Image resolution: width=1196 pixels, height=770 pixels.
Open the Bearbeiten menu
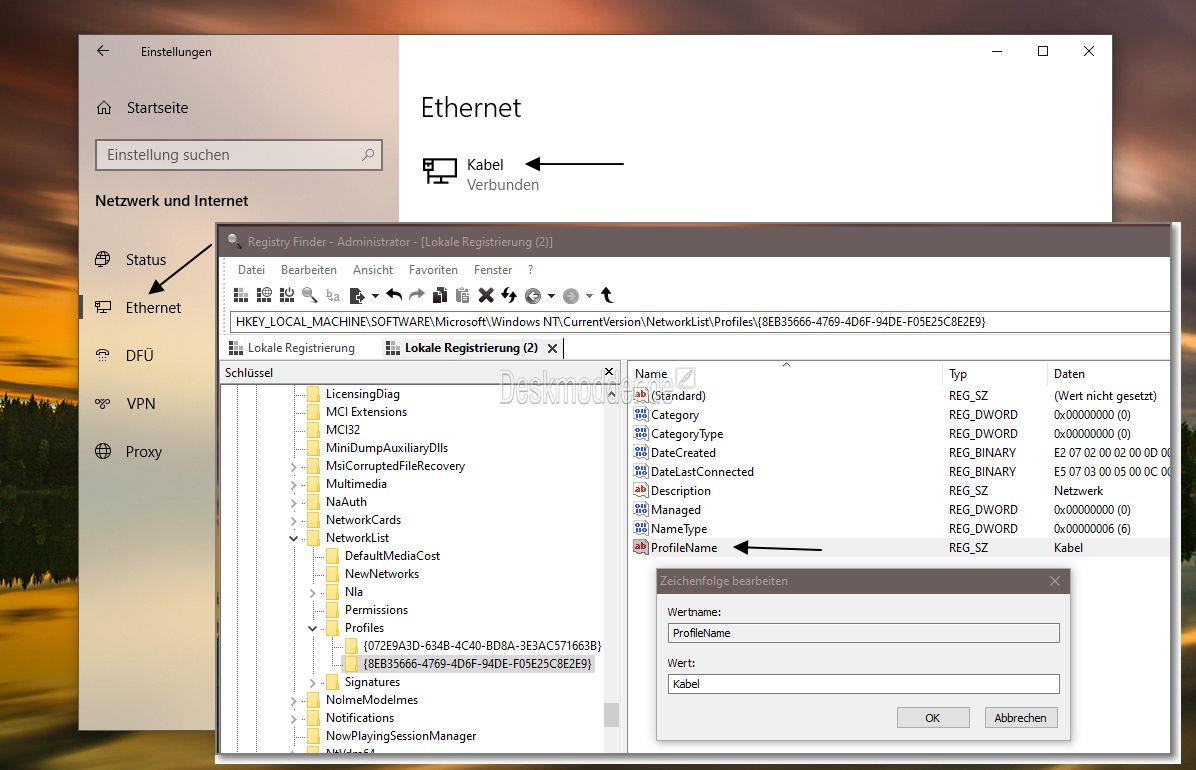[308, 269]
